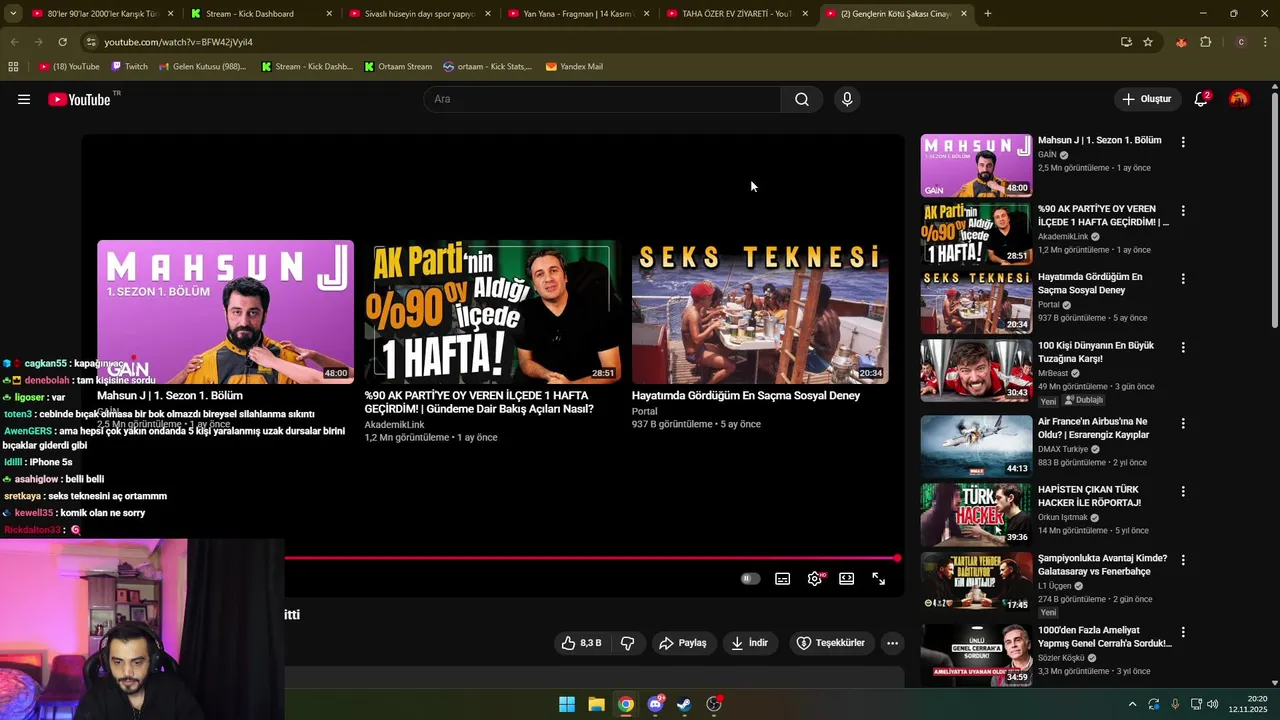Play the AK Parti 1 Hafta end-screen thumbnail
The width and height of the screenshot is (1280, 720).
492,312
